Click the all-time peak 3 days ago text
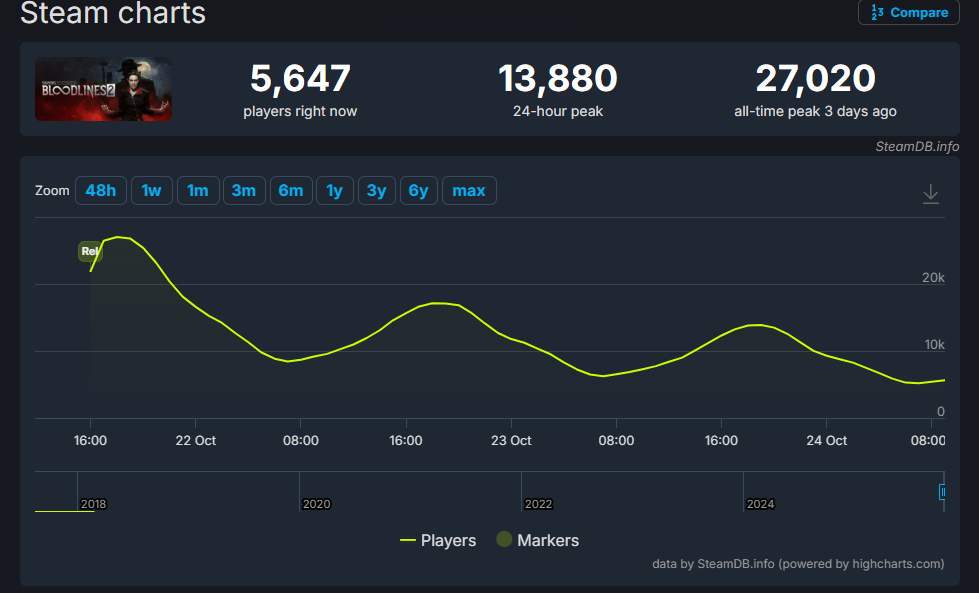 815,111
